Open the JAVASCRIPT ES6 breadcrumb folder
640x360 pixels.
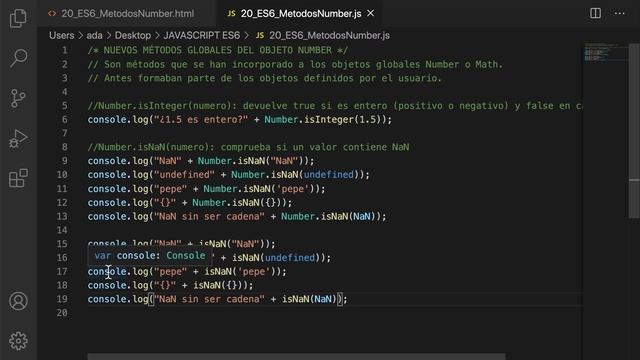tap(202, 36)
